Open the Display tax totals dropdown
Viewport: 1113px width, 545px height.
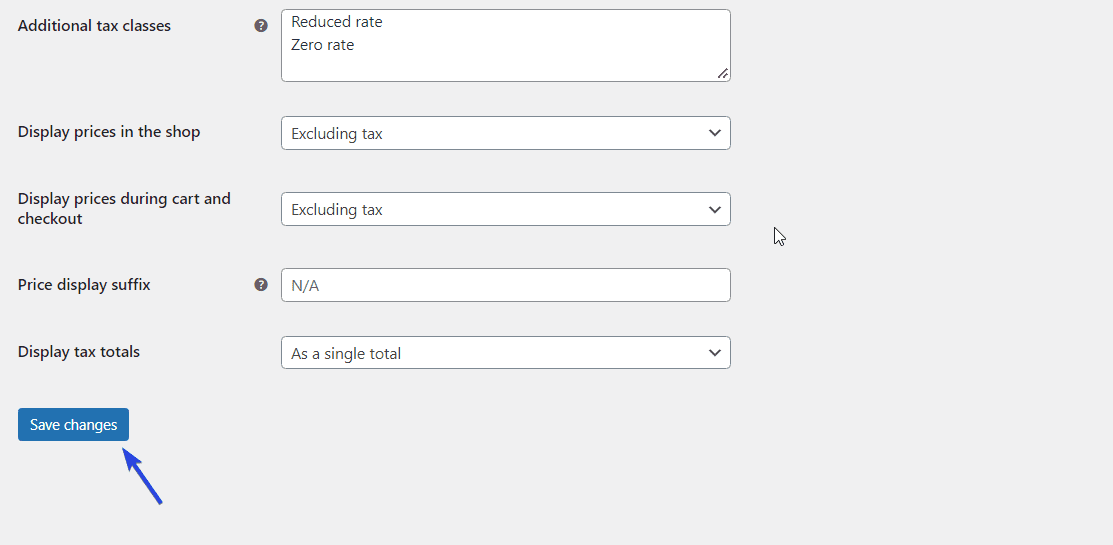coord(505,353)
